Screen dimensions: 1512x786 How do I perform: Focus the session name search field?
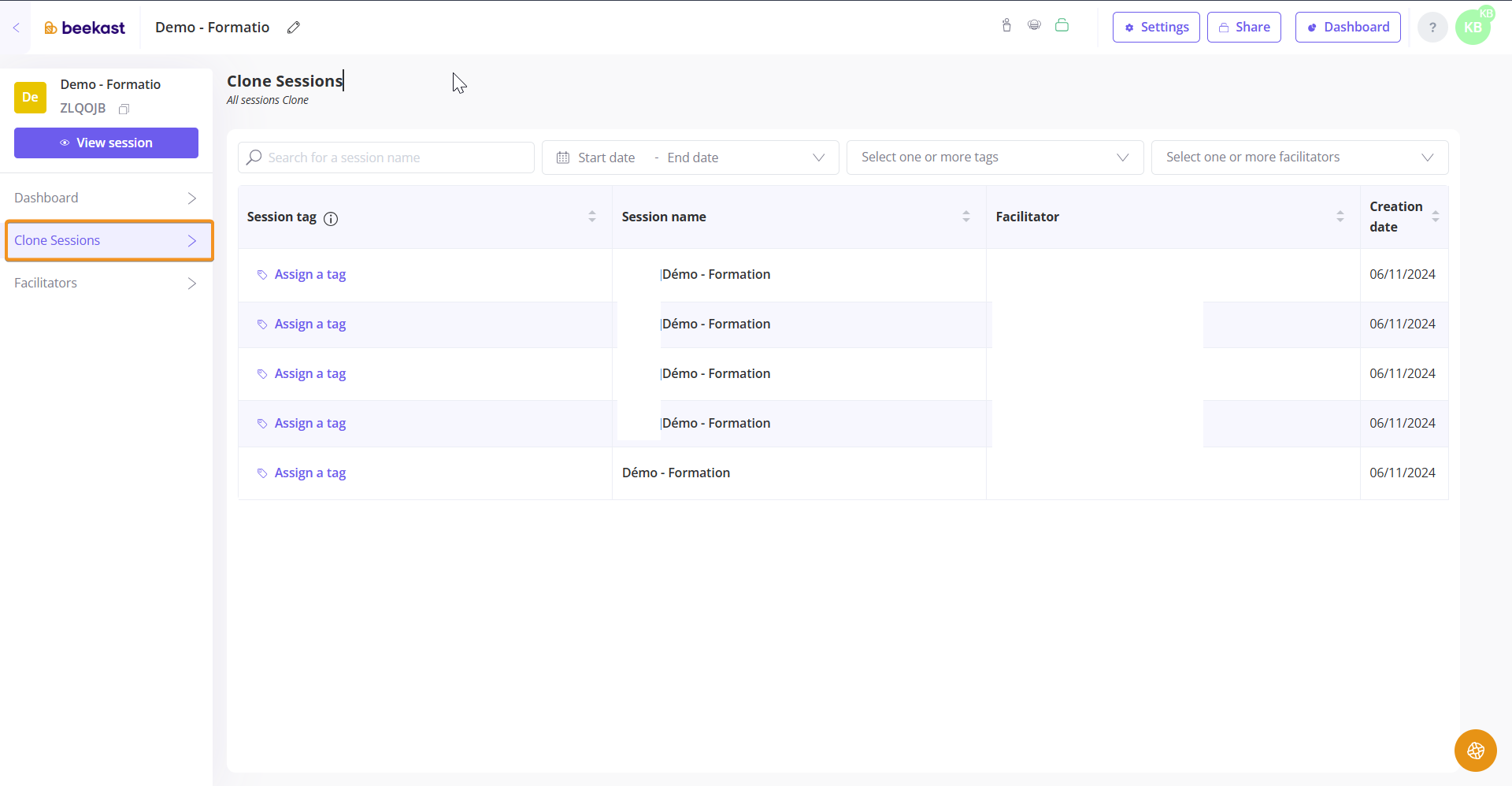pos(386,158)
